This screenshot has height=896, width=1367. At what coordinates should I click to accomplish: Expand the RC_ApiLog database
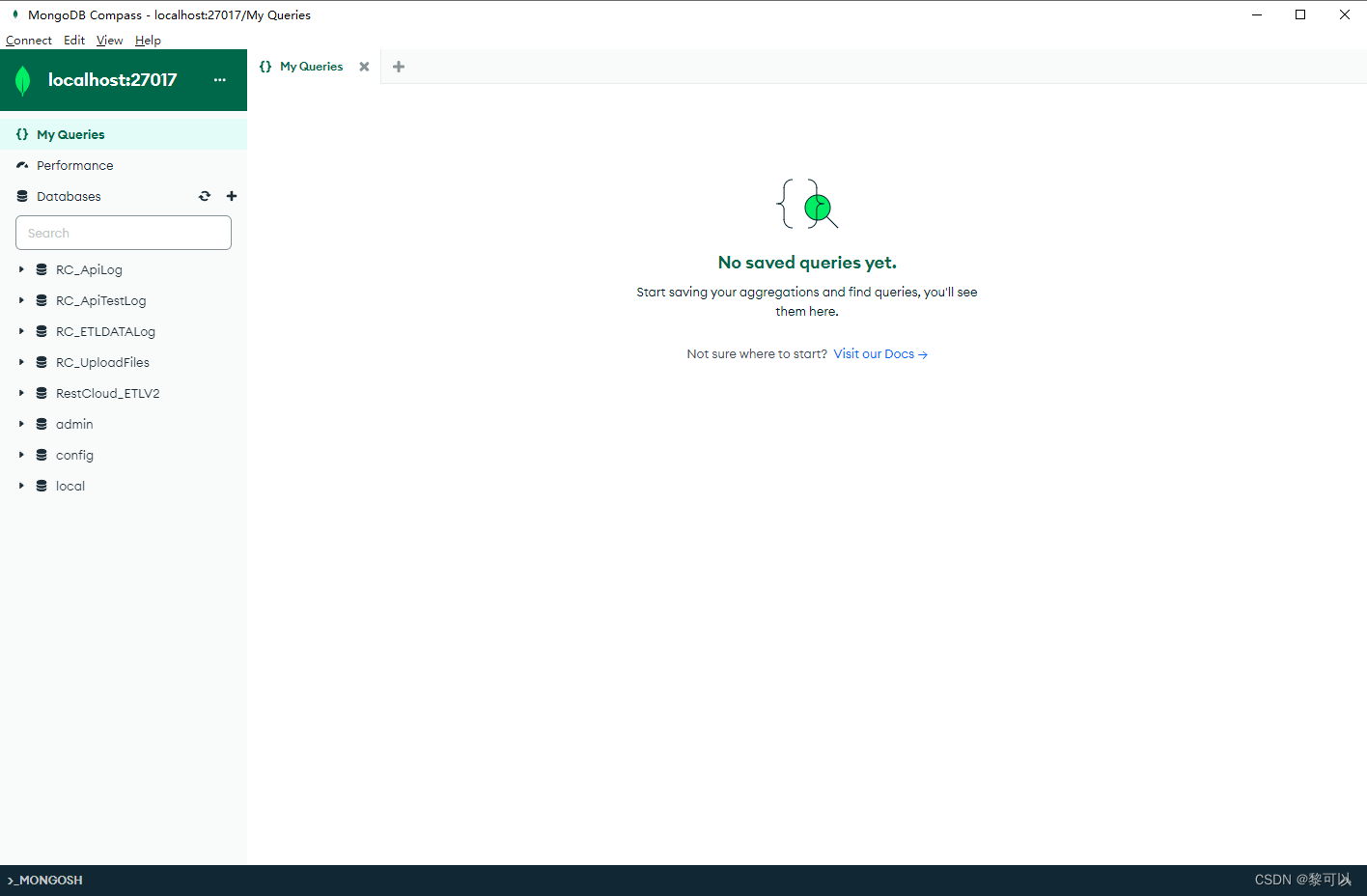[x=21, y=269]
